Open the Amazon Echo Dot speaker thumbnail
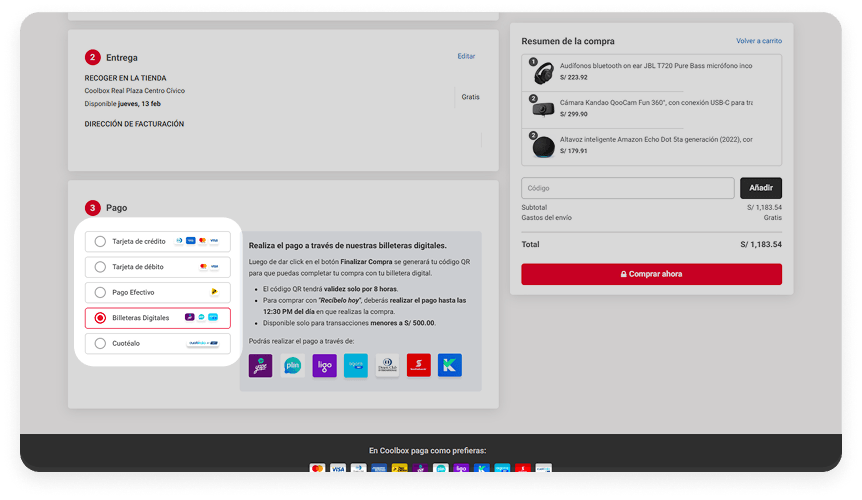Screen dimensions: 862x500 543,147
